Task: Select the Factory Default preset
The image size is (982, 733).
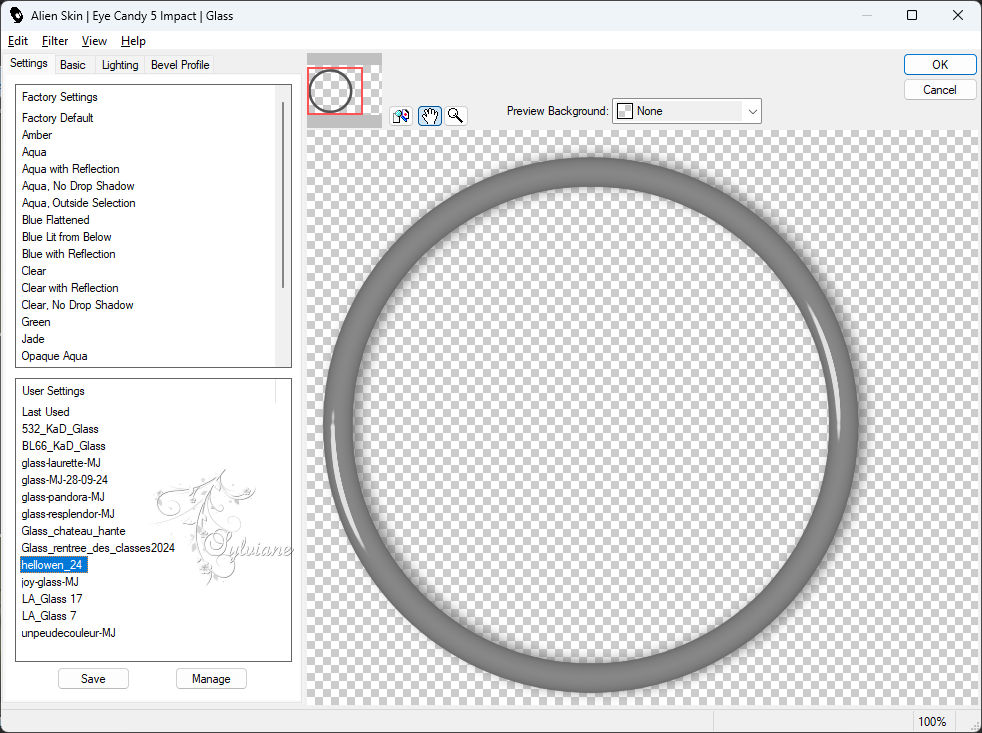Action: 57,118
